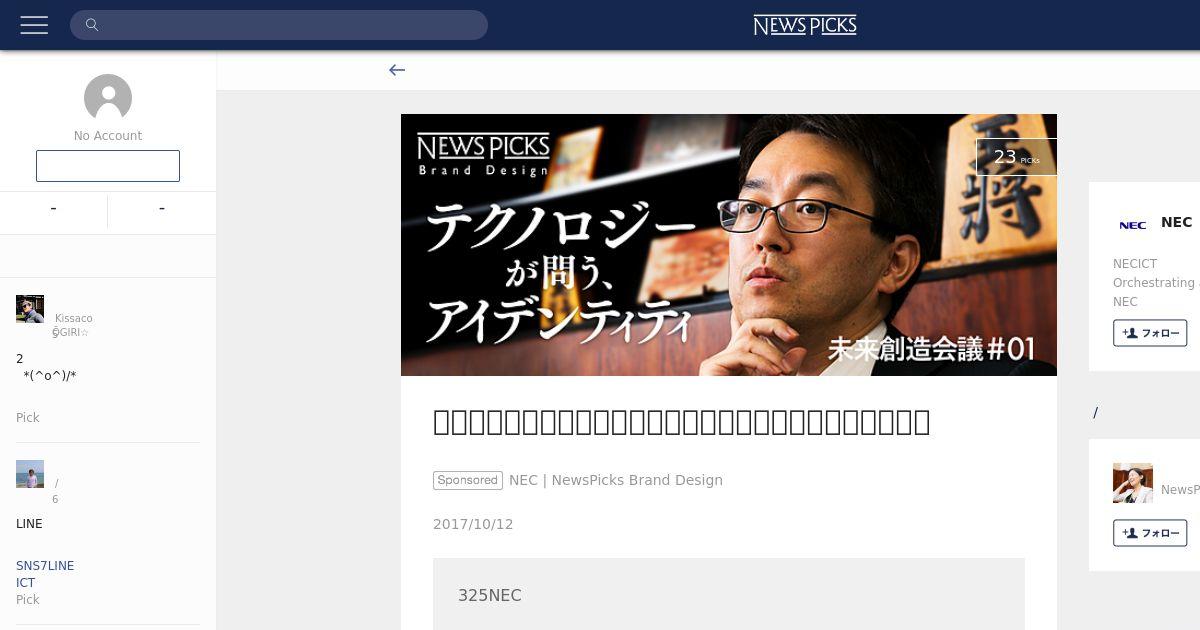This screenshot has height=630, width=1200.
Task: Click the 23 Picks counter badge
Action: (x=1016, y=157)
